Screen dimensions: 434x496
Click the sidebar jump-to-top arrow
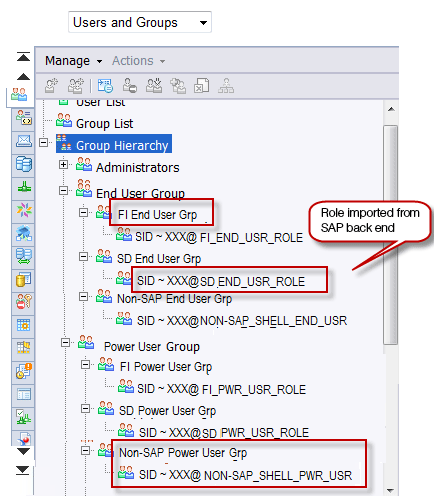coord(23,57)
